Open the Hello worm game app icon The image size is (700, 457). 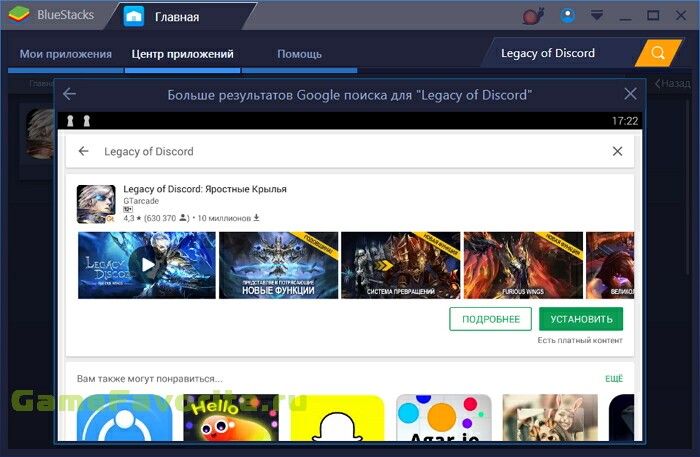(231, 418)
